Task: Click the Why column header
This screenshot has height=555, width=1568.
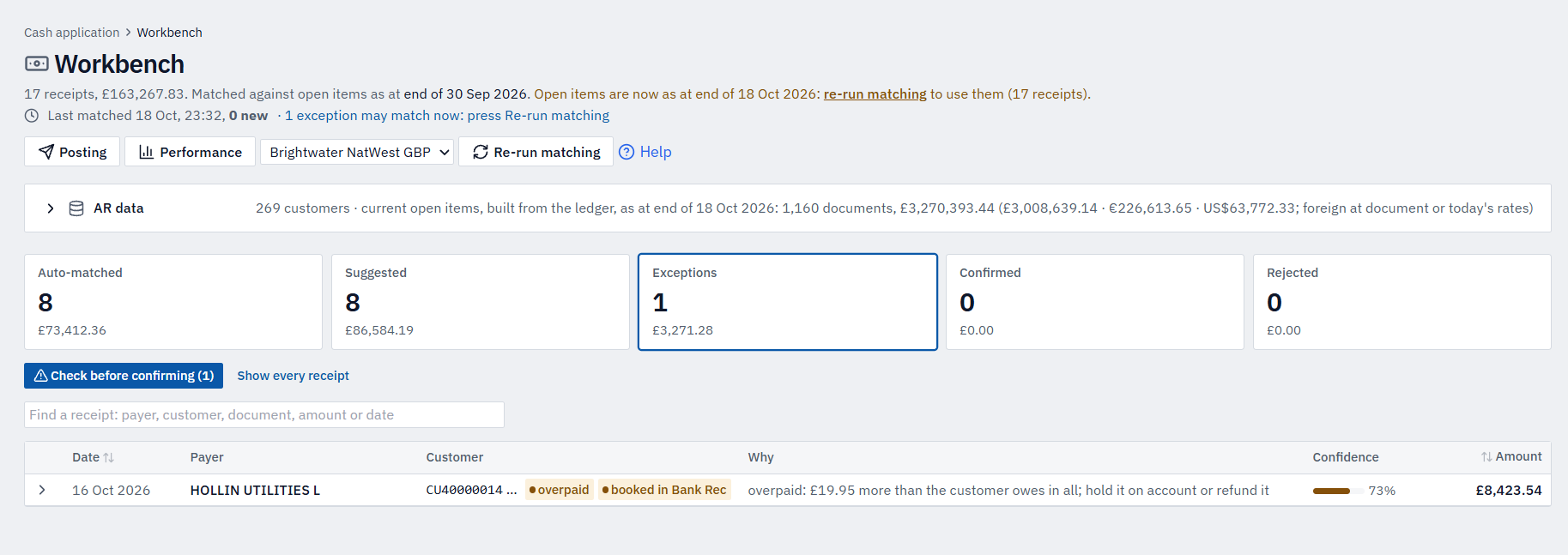Action: pyautogui.click(x=761, y=457)
